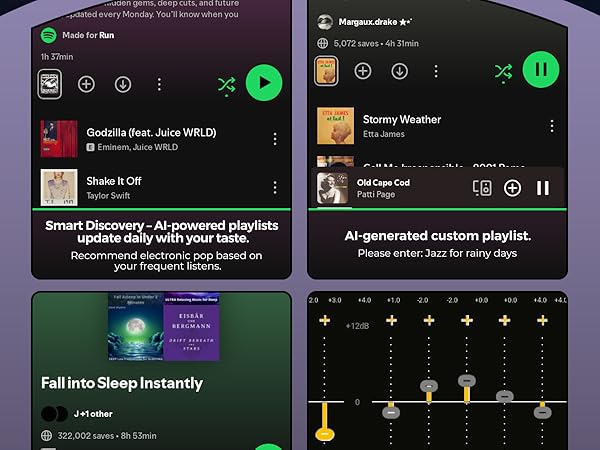The width and height of the screenshot is (600, 450).
Task: Open J +1 other collaborators
Action: pos(77,414)
